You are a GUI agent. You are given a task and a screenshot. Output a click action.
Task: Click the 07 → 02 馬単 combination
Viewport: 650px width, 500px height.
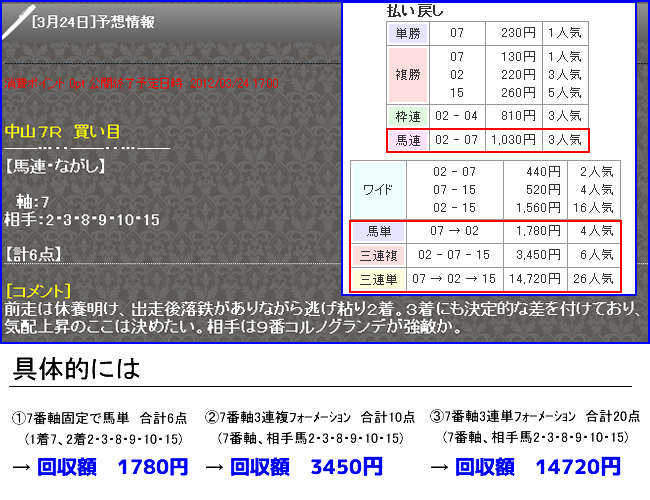[454, 231]
